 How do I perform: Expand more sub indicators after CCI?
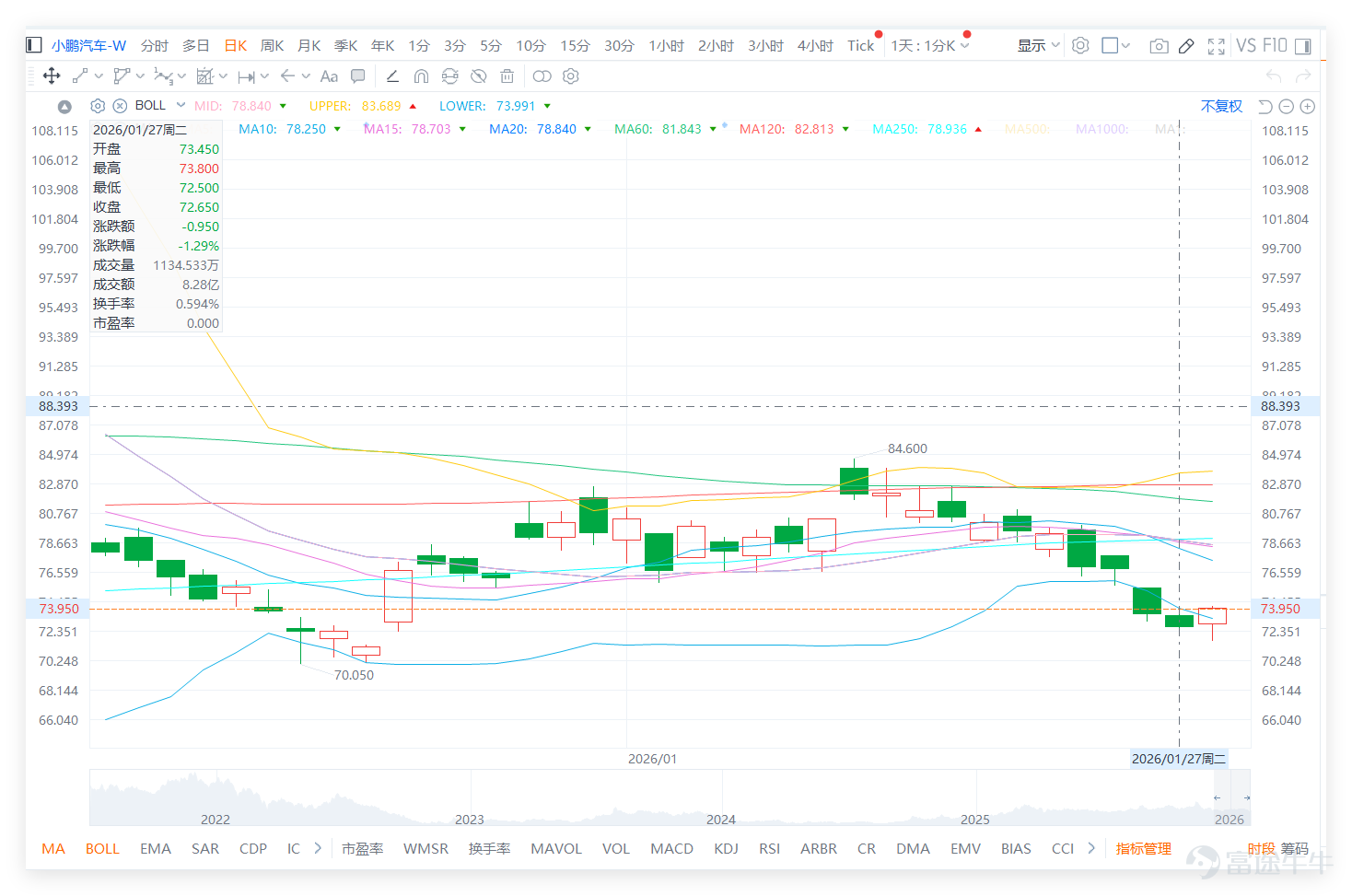pos(1091,848)
